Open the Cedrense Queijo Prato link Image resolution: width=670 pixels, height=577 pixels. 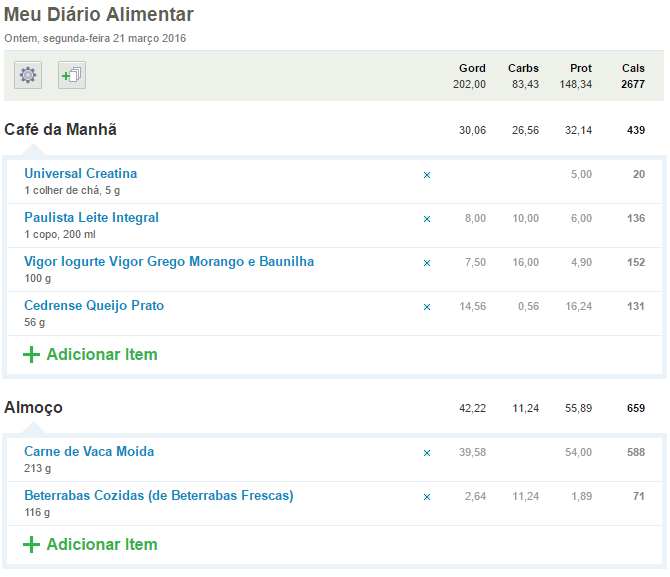pyautogui.click(x=94, y=306)
